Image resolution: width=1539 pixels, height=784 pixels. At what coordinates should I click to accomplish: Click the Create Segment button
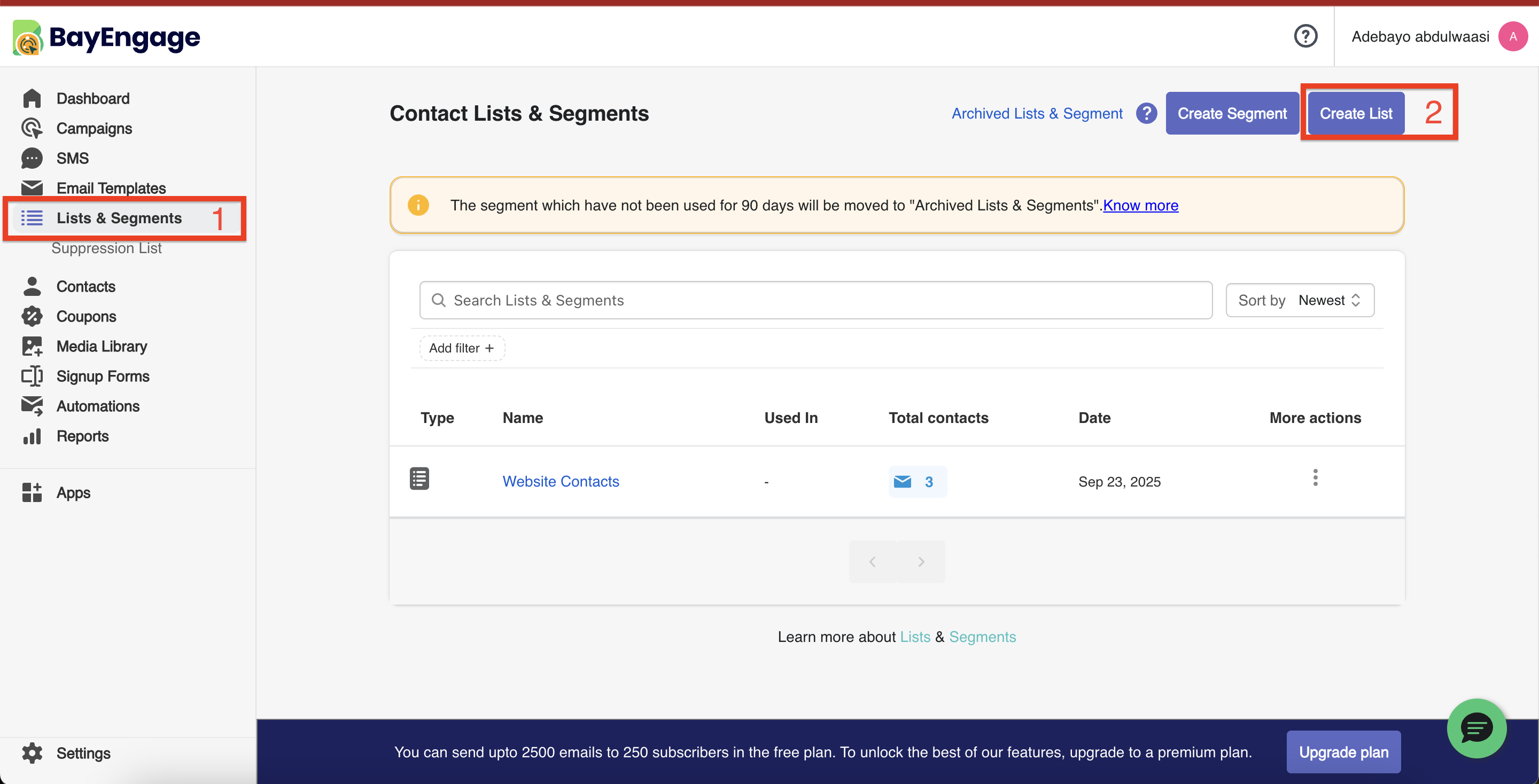(x=1232, y=113)
